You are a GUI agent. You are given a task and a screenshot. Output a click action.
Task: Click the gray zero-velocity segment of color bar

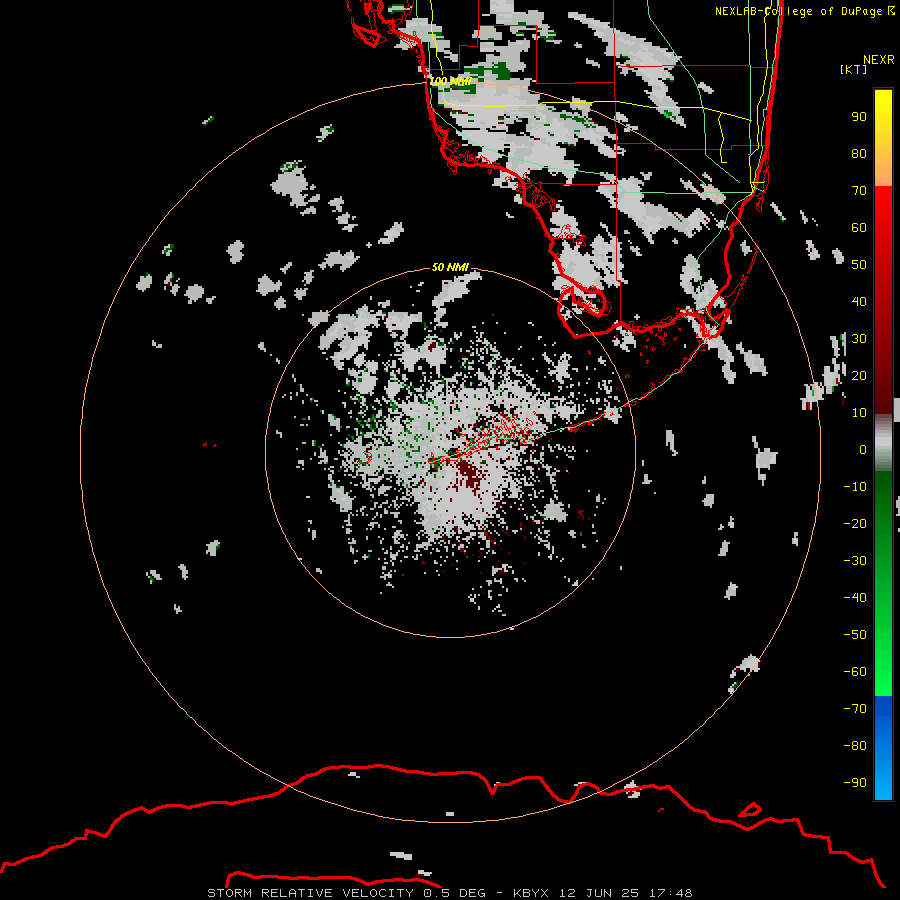[x=883, y=443]
